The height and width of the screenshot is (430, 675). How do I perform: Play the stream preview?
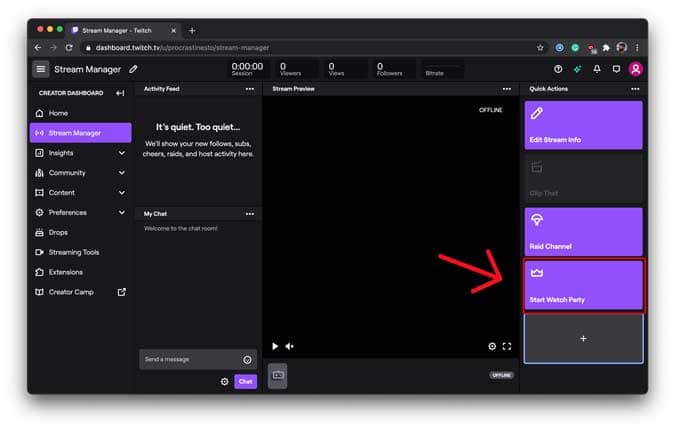(x=276, y=346)
